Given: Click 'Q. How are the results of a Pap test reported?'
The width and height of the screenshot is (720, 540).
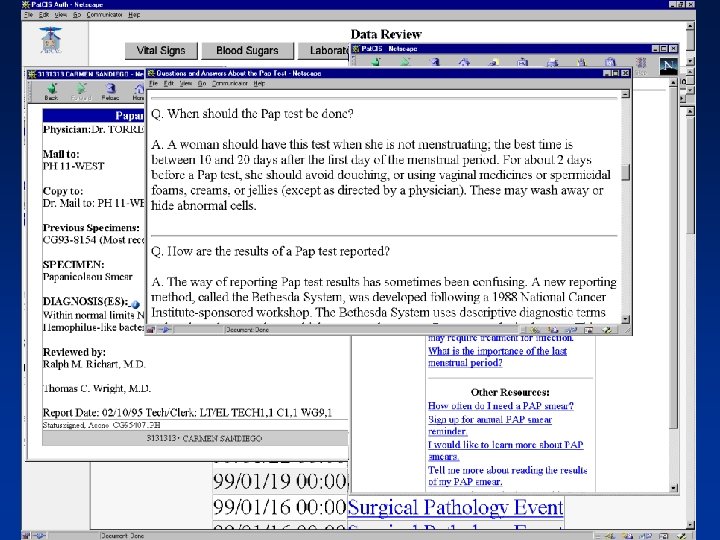Looking at the screenshot, I should [x=270, y=251].
